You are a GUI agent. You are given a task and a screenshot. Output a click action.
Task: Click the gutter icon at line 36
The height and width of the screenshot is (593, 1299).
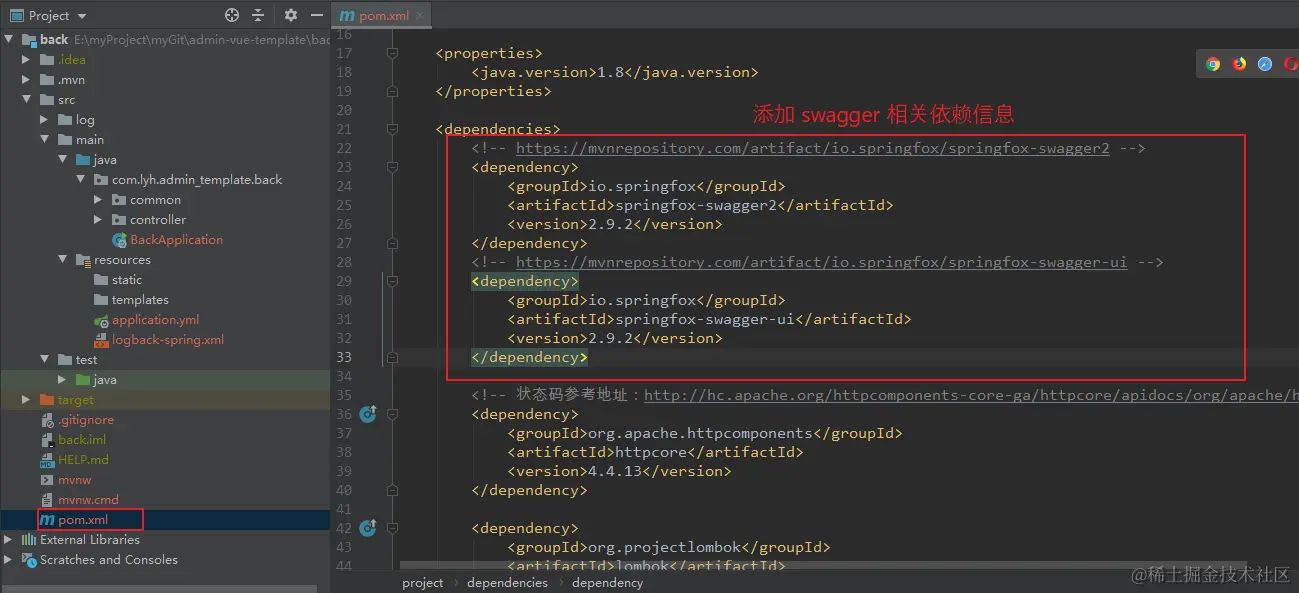pos(367,413)
